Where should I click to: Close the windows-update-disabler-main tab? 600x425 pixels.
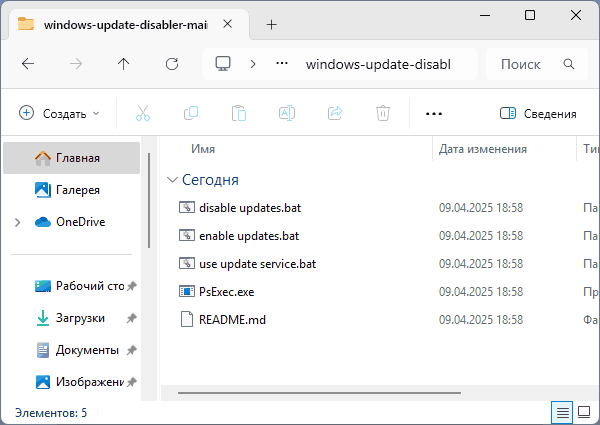(x=228, y=24)
